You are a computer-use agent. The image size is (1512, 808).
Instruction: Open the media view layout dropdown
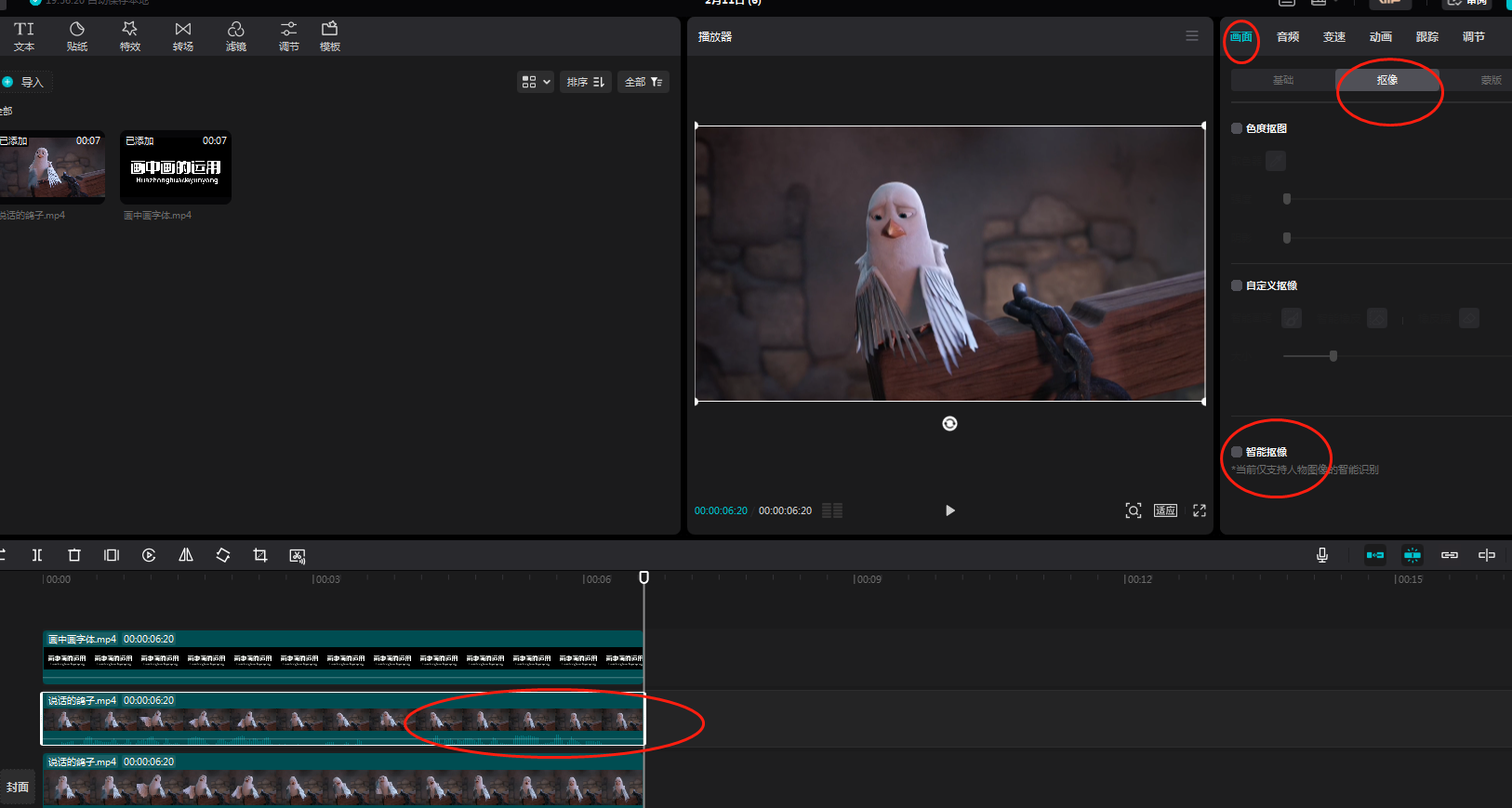point(536,82)
